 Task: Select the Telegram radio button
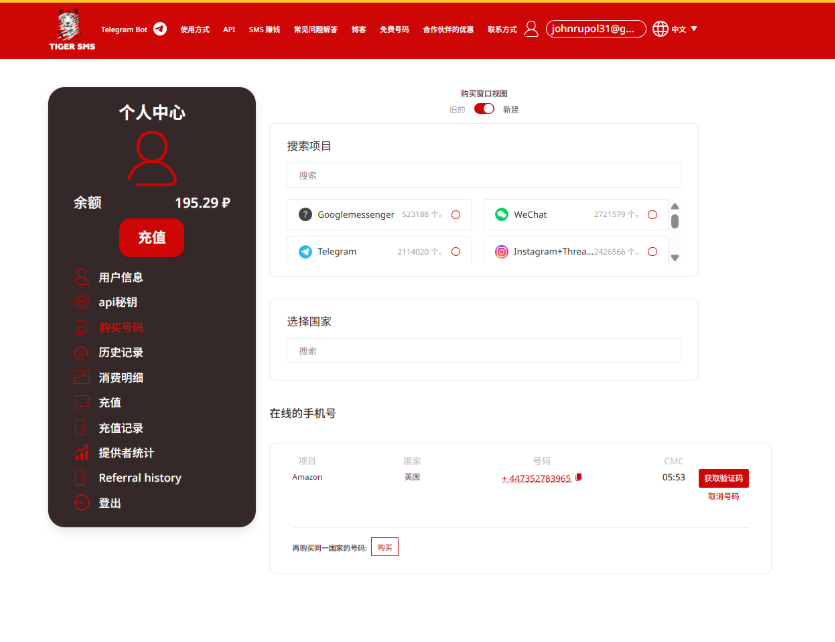pyautogui.click(x=456, y=251)
